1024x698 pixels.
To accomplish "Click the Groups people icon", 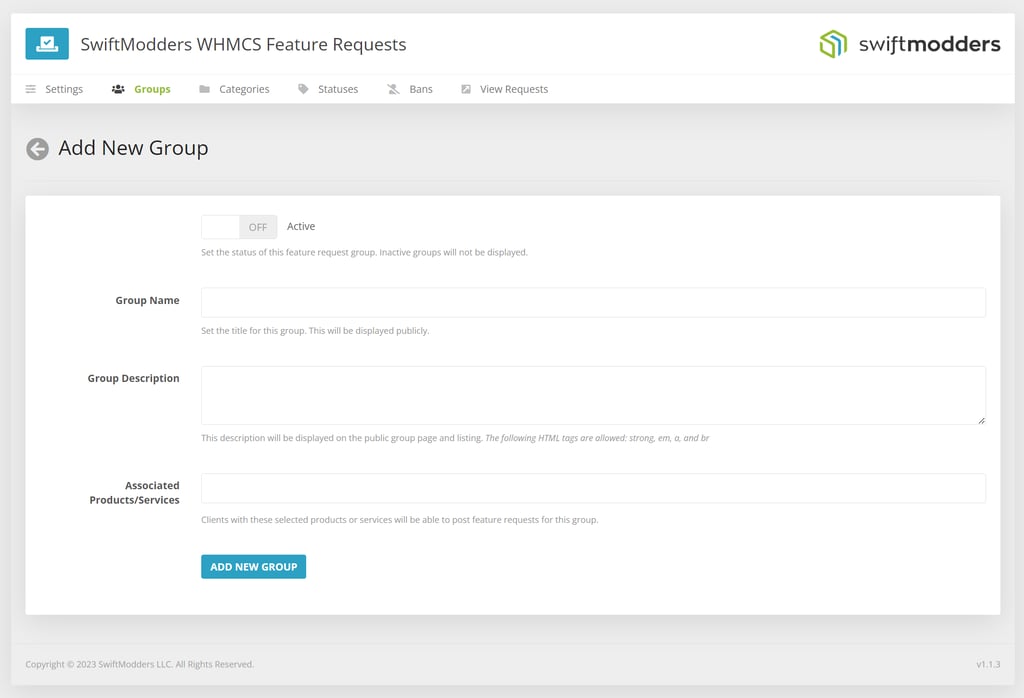I will pos(118,89).
